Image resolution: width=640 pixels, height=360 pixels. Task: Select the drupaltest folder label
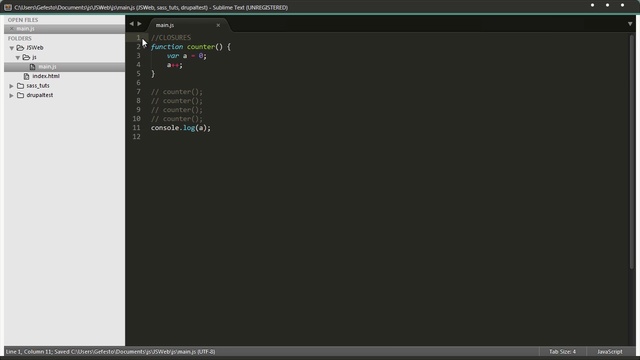(x=40, y=95)
